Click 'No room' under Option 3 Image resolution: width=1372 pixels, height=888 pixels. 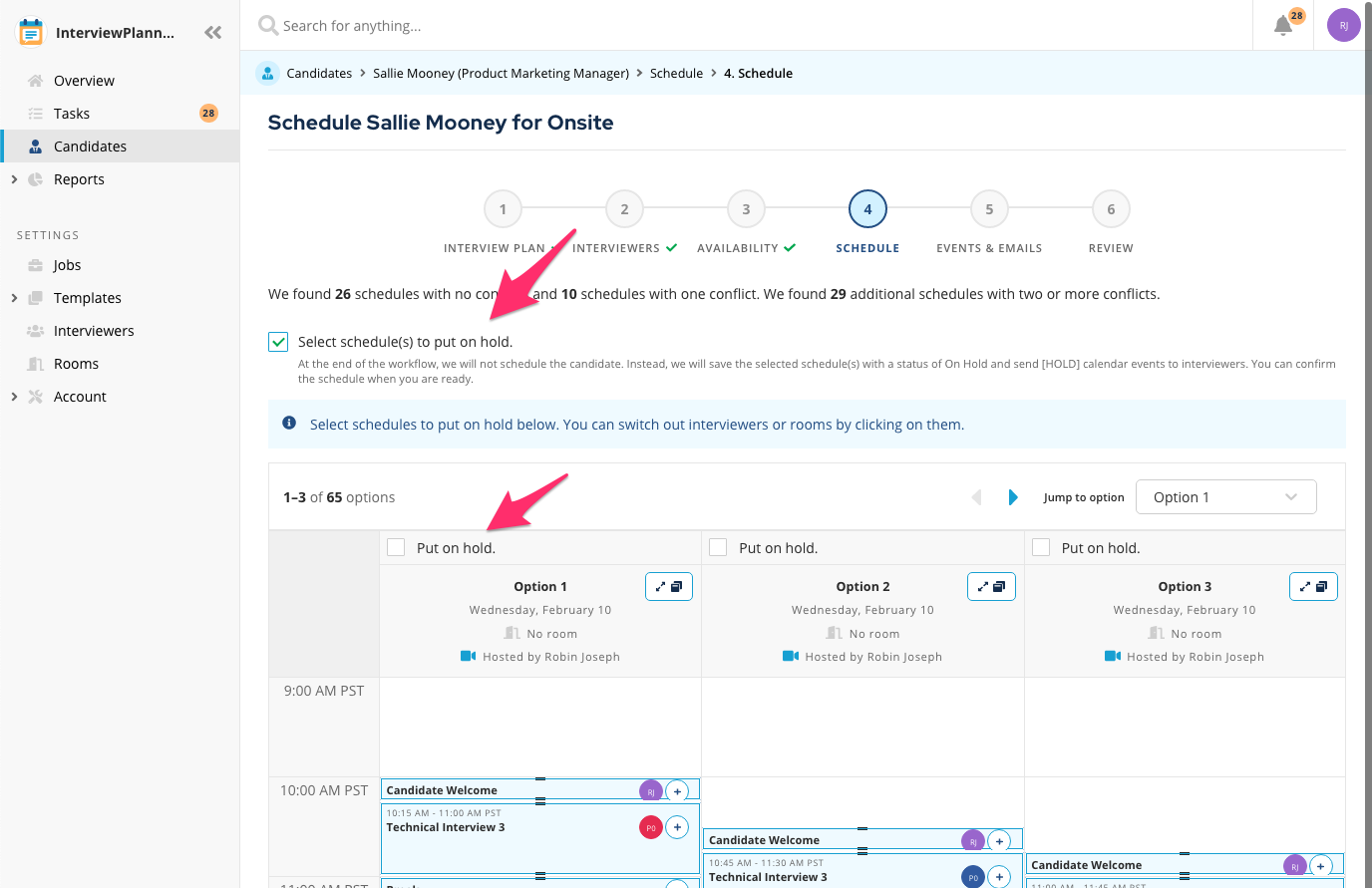[1197, 634]
